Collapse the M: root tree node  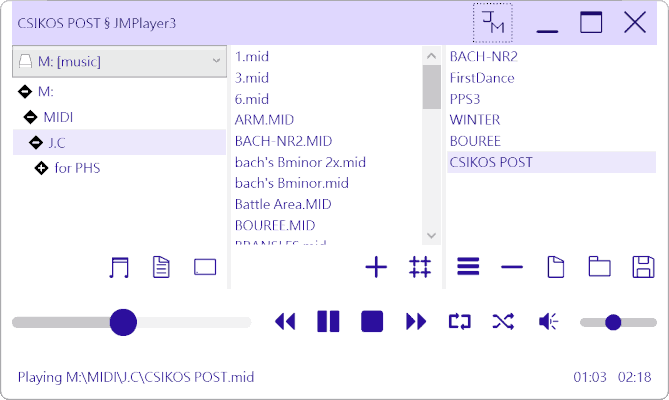click(25, 91)
